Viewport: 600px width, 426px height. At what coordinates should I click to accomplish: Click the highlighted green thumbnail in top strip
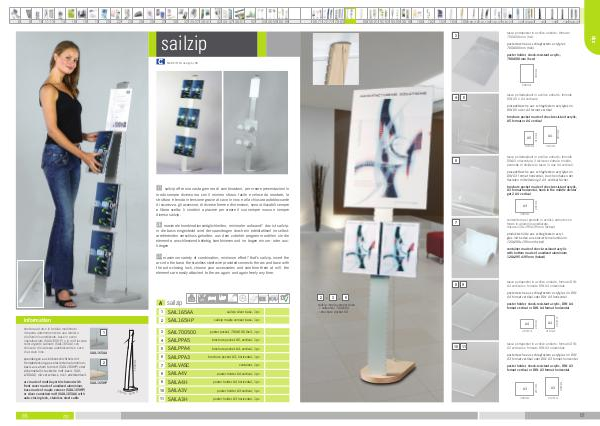351,18
